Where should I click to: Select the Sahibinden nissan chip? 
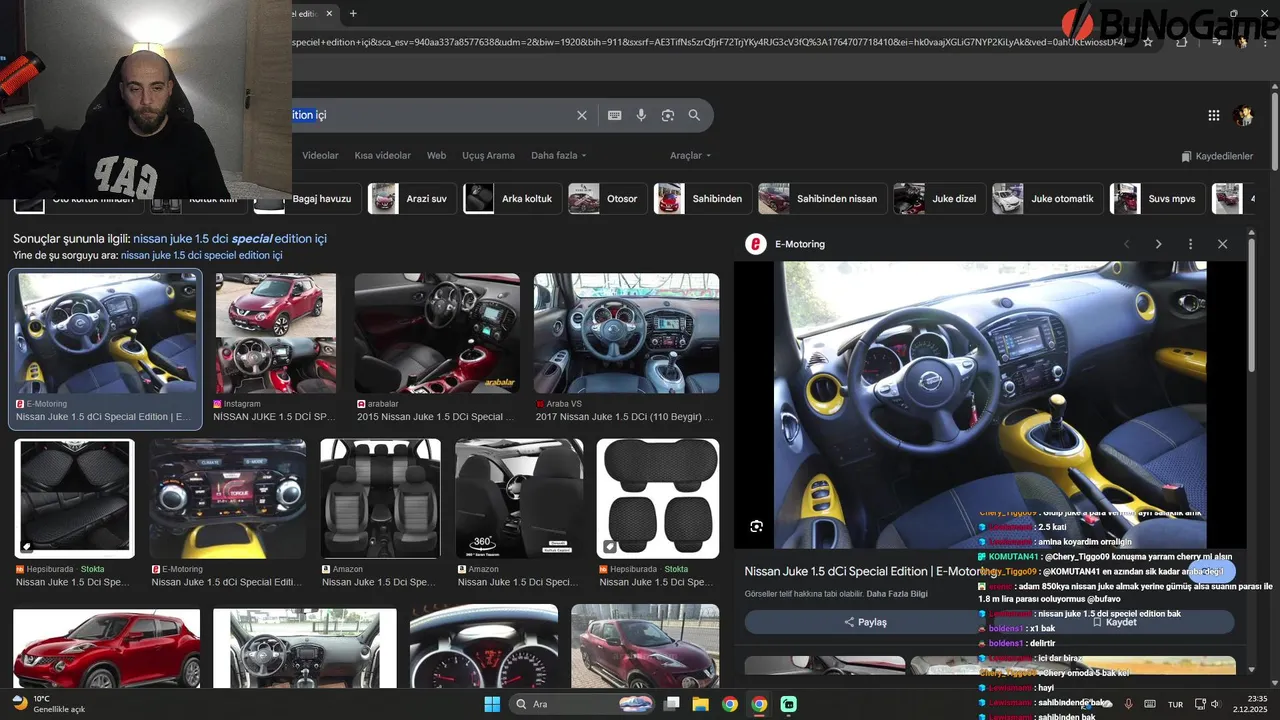coord(822,199)
